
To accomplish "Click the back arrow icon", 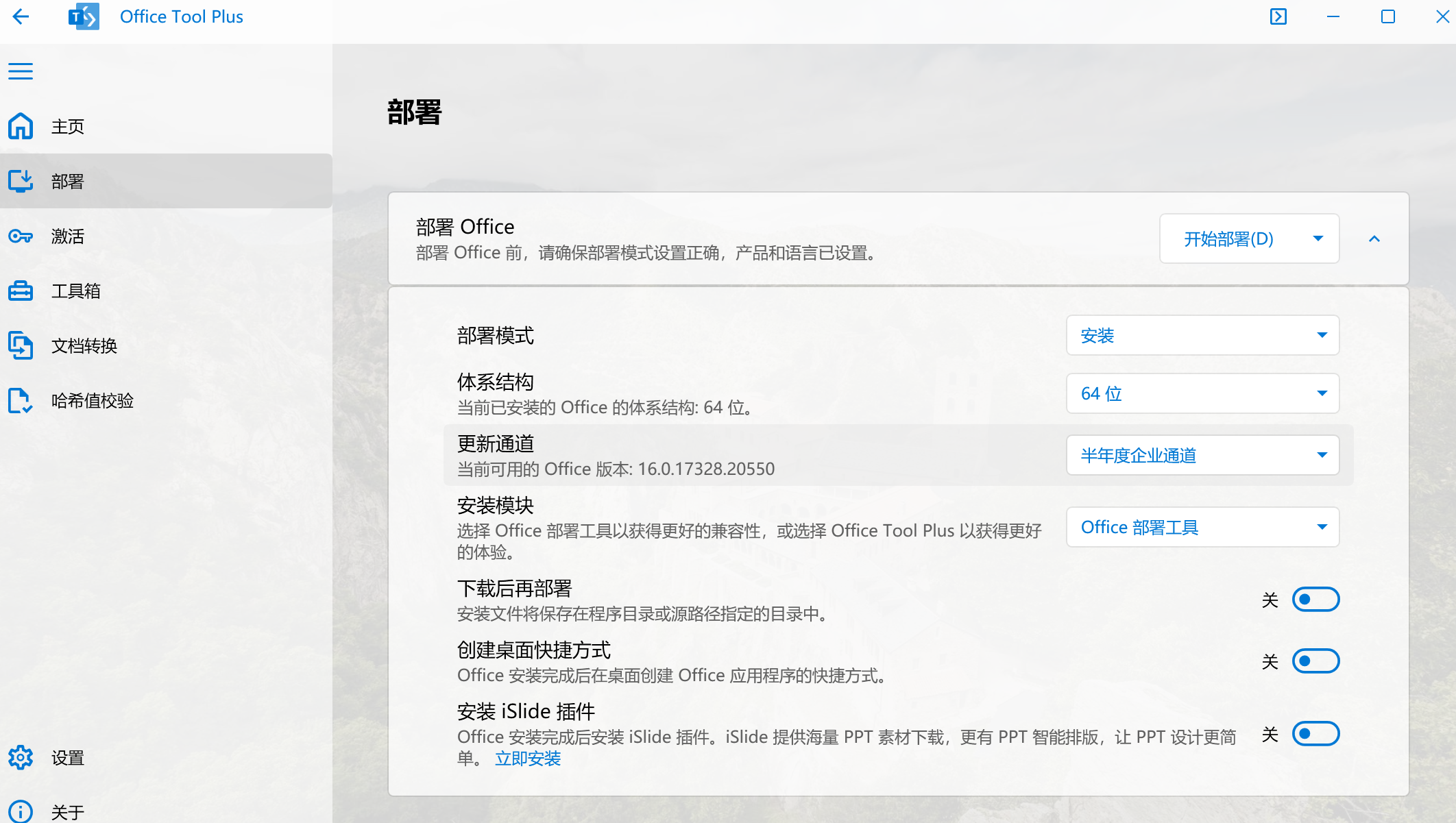I will point(21,16).
